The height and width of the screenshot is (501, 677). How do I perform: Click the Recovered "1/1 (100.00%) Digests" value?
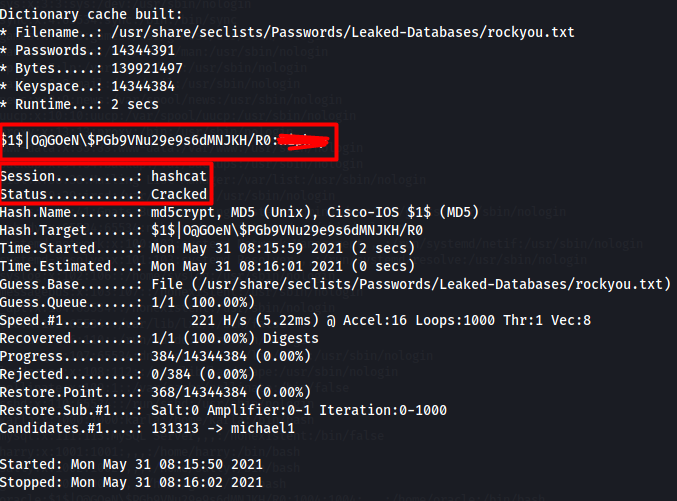click(x=238, y=338)
